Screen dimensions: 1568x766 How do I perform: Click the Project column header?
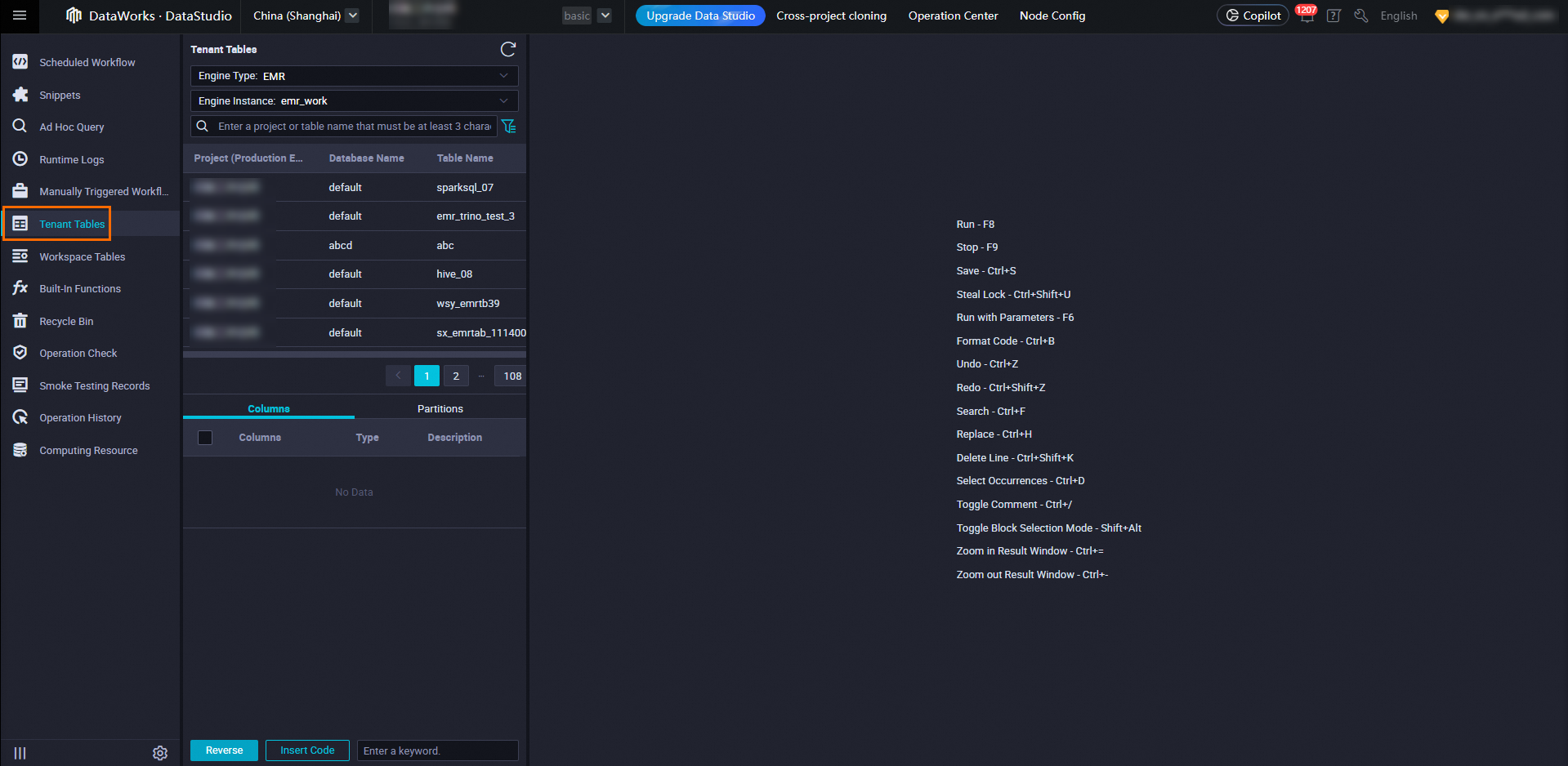pyautogui.click(x=248, y=158)
